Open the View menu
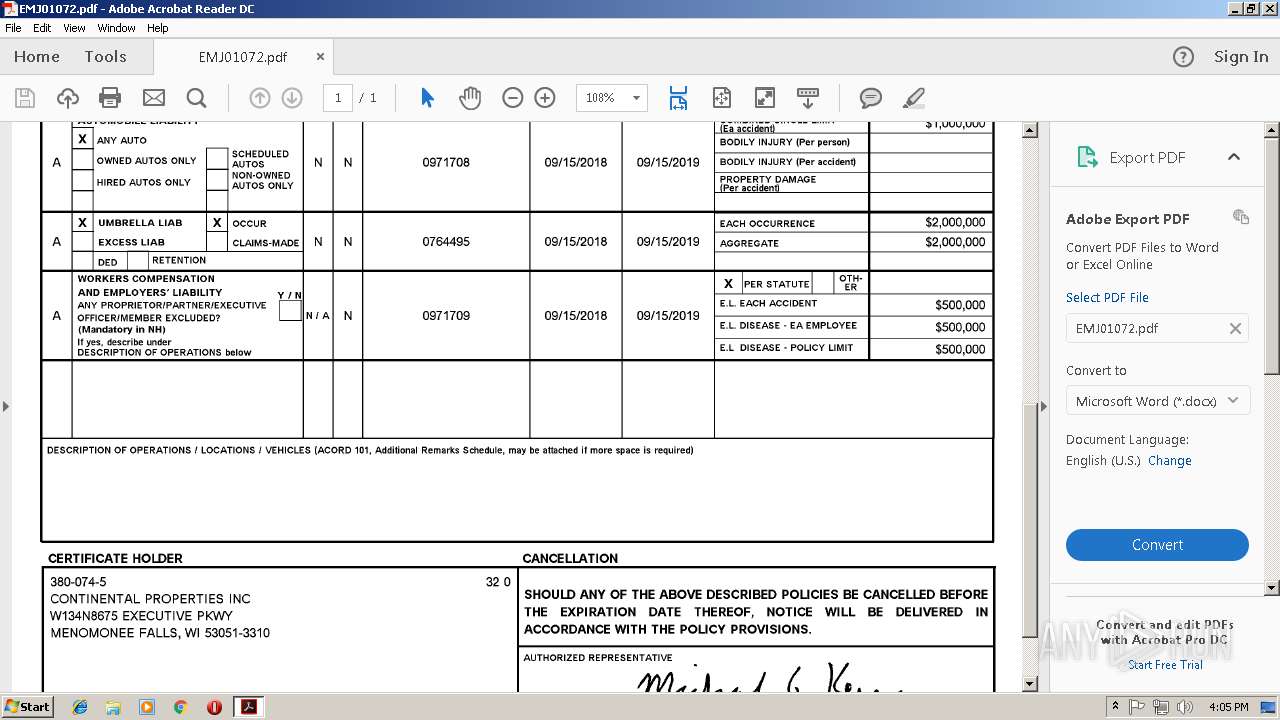This screenshot has height=720, width=1280. [x=75, y=28]
